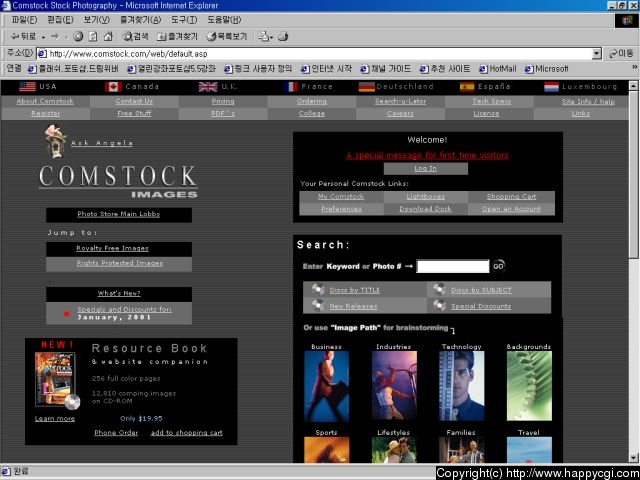Open the History (목록보기) toolbar button
This screenshot has height=480, width=640.
tap(227, 37)
